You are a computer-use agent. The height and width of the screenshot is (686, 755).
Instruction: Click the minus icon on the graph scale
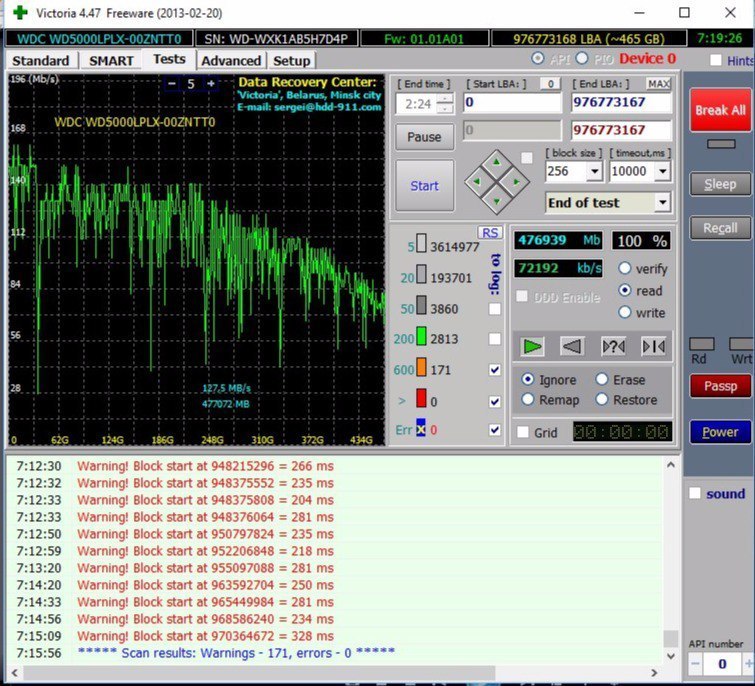(x=172, y=84)
